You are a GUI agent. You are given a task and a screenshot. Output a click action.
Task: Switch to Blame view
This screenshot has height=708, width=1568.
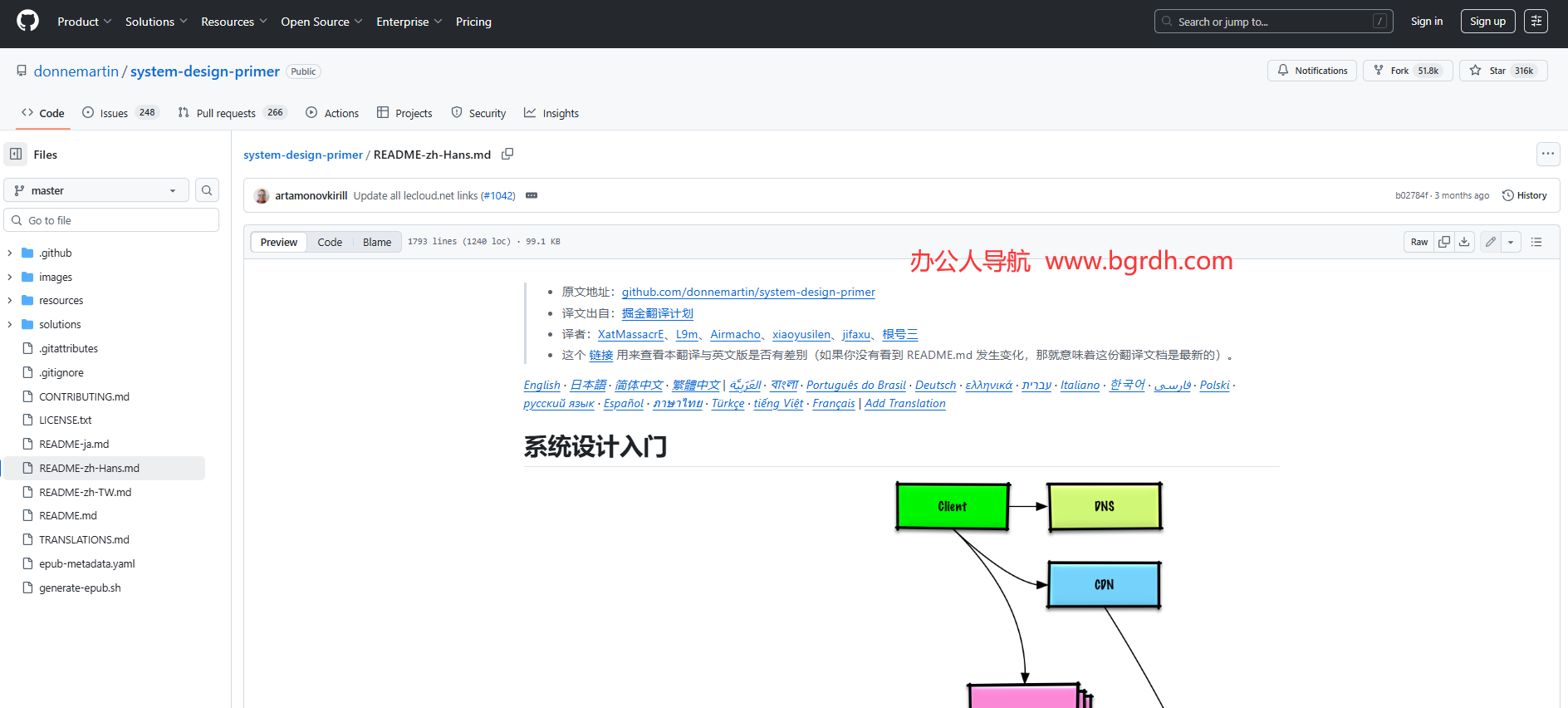(x=377, y=242)
